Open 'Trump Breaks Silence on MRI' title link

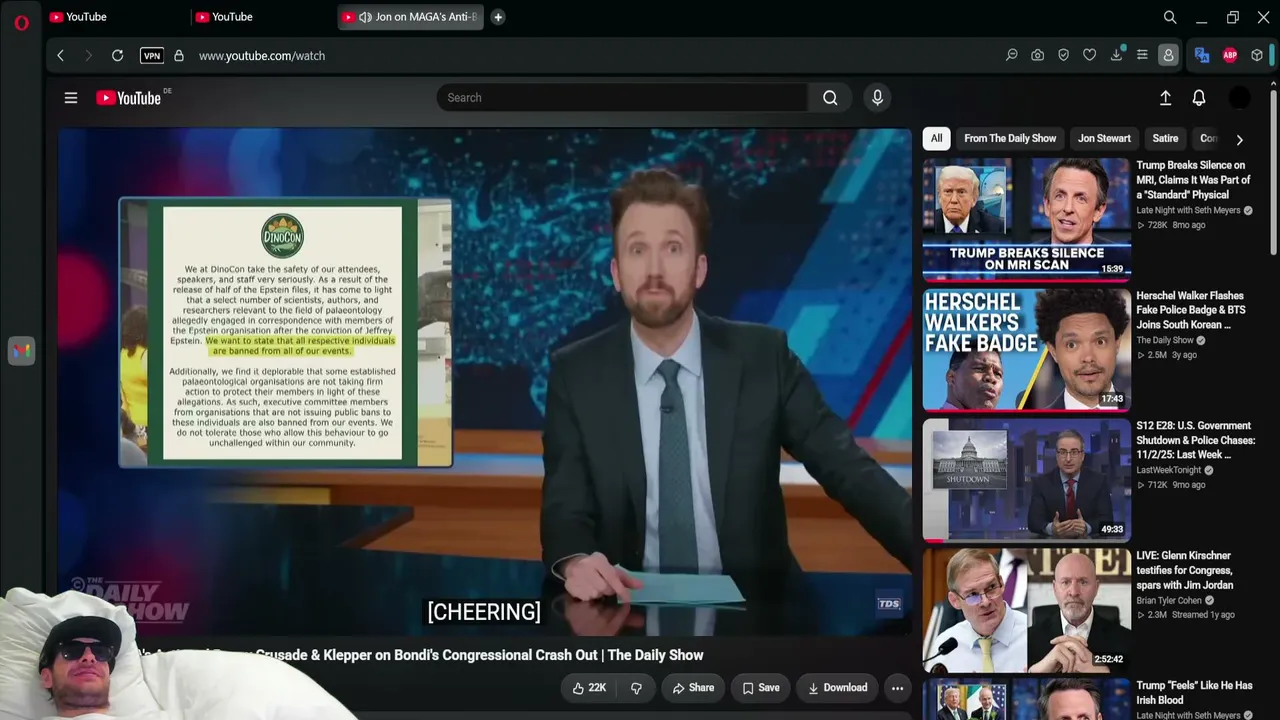pyautogui.click(x=1193, y=180)
